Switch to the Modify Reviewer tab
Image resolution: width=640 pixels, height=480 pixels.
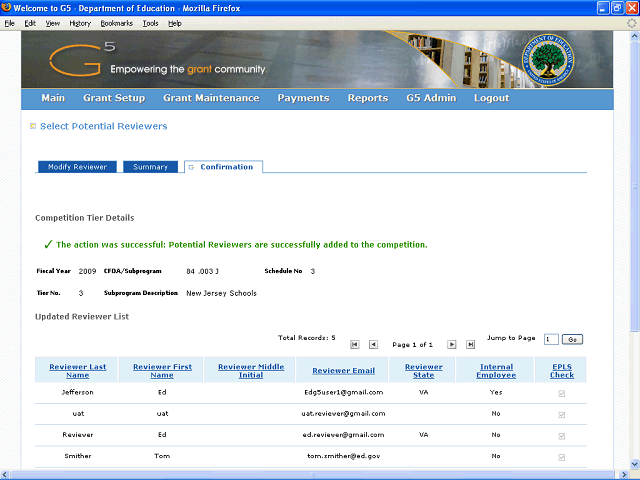click(x=77, y=167)
